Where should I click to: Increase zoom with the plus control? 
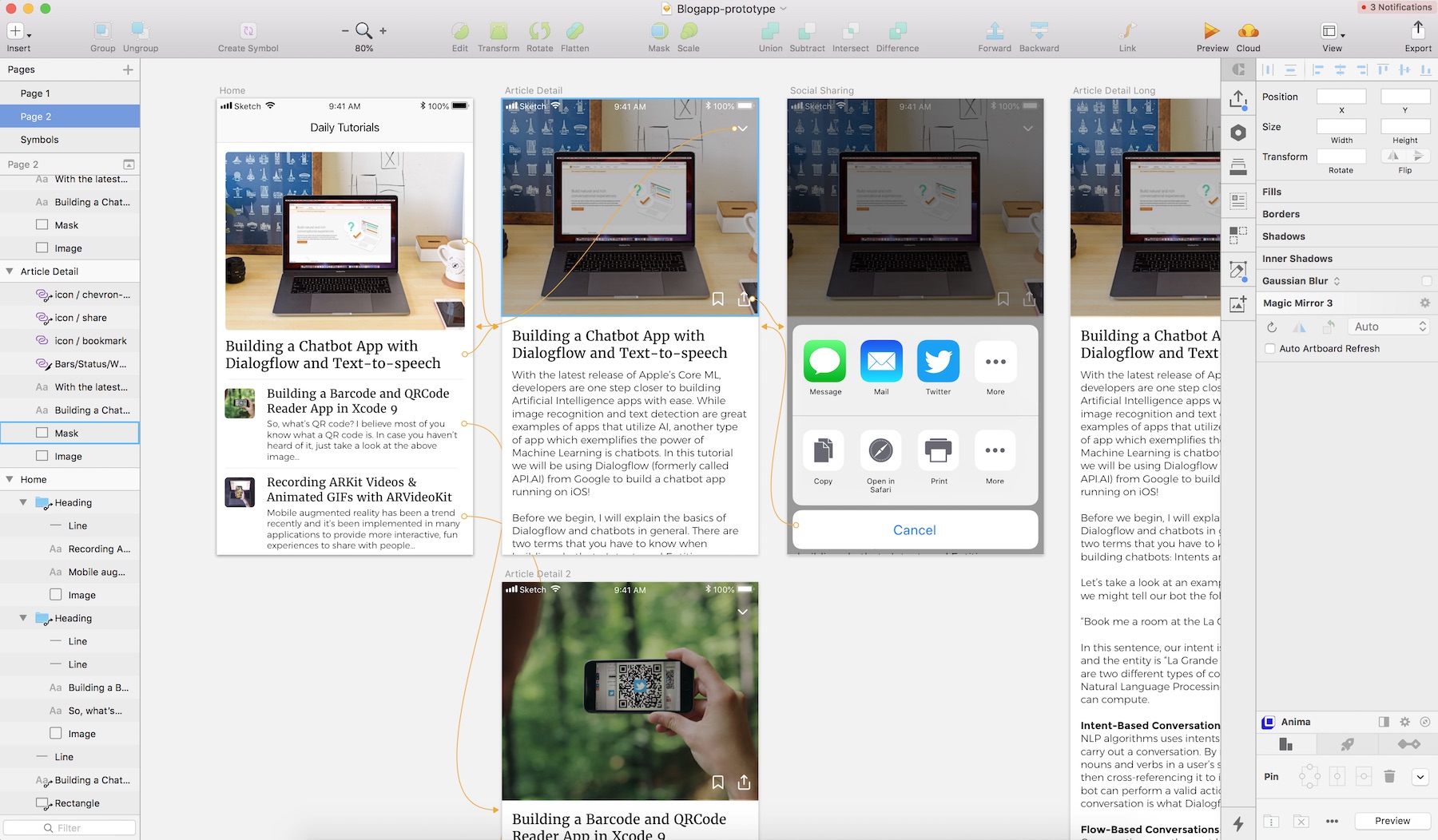[382, 30]
